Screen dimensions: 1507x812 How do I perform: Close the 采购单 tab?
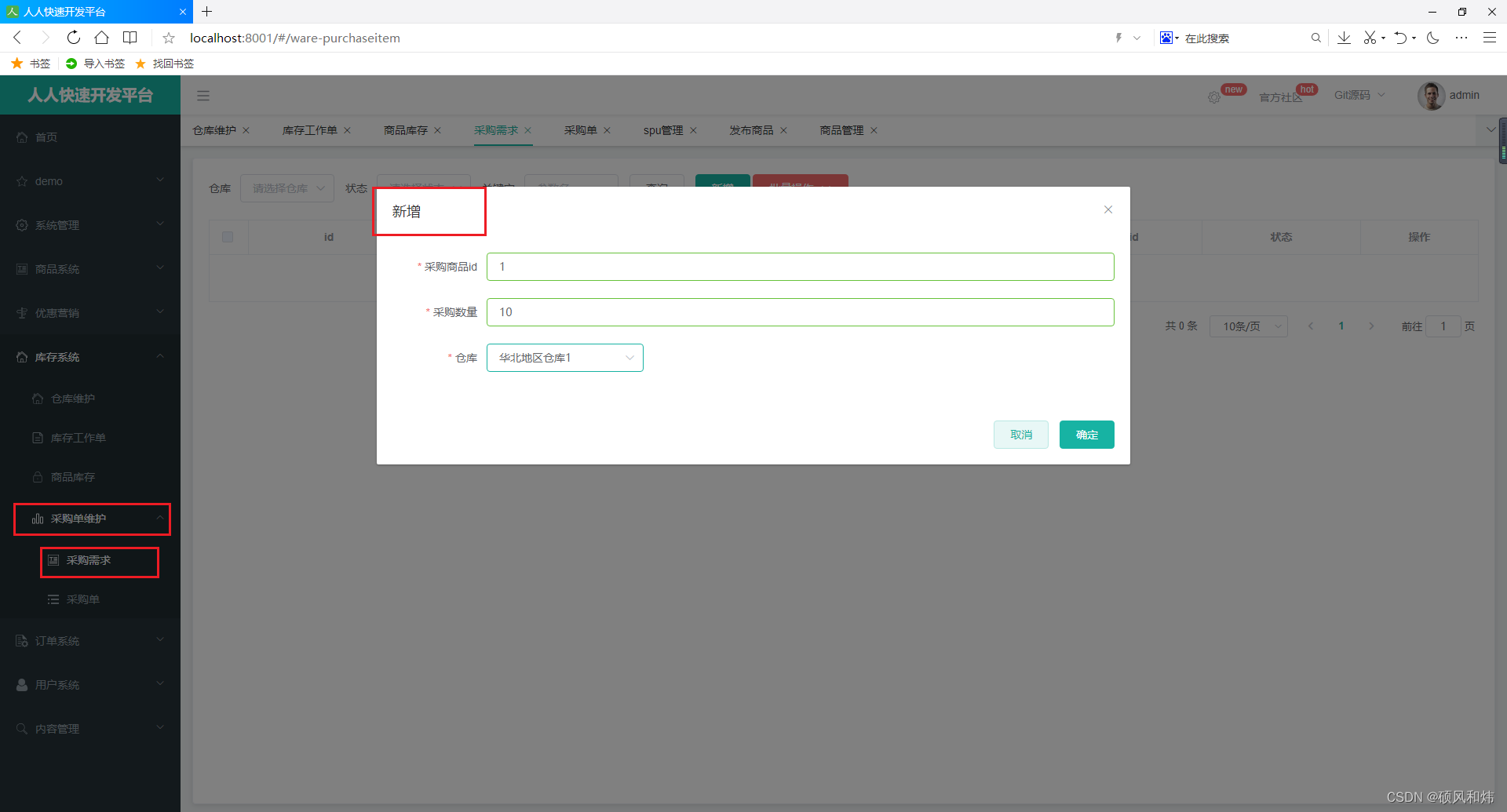coord(607,130)
